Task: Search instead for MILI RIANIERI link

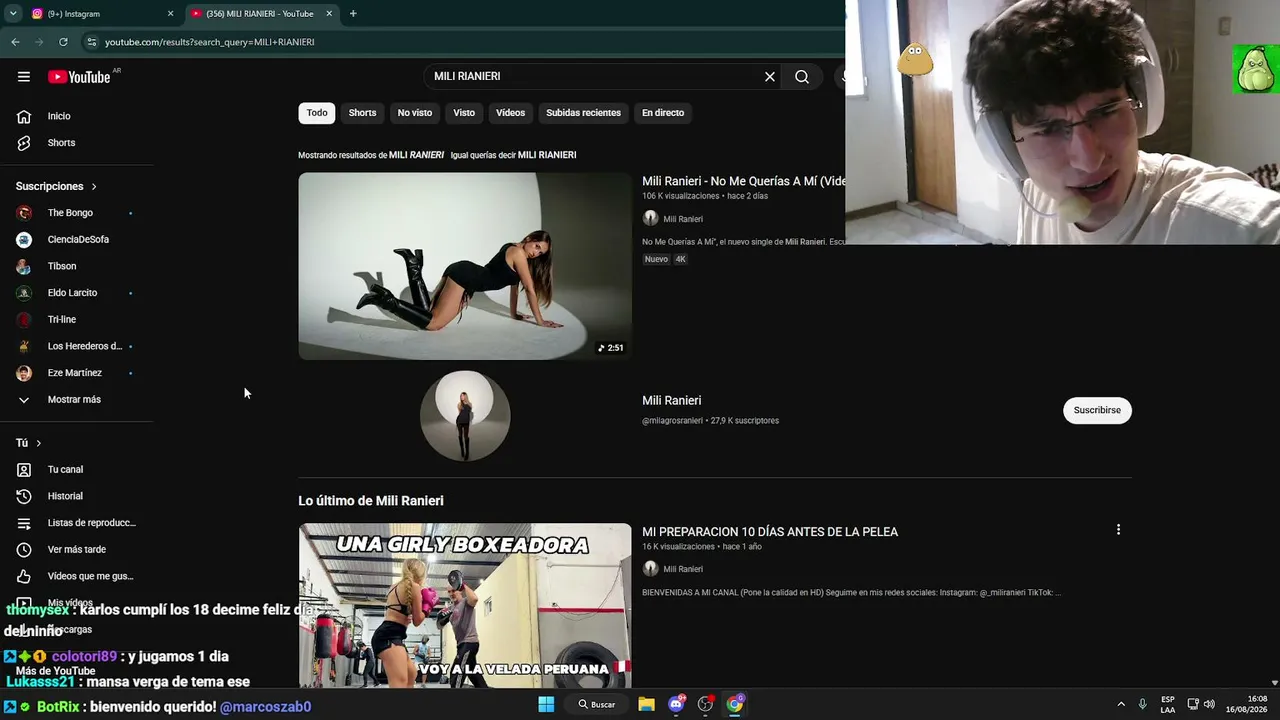Action: (x=547, y=155)
